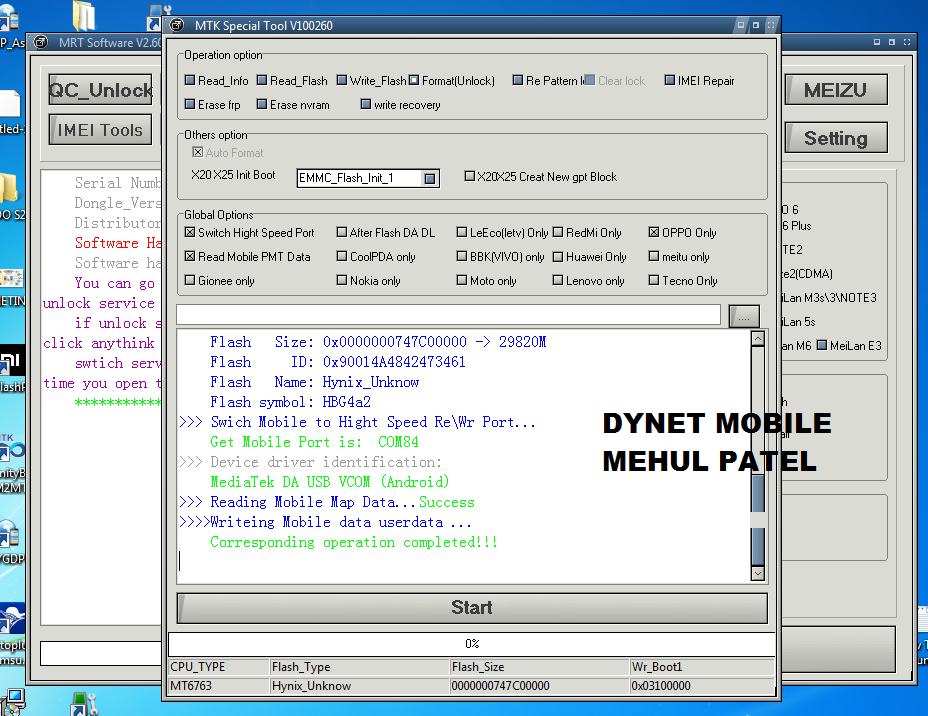Click the MTK Special Tool title bar icon

coord(177,25)
